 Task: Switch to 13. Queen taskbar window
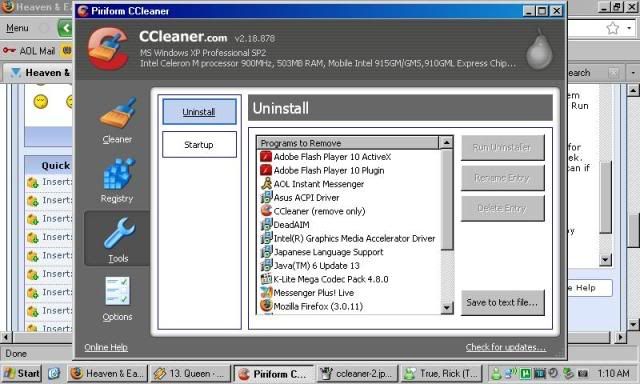click(190, 373)
